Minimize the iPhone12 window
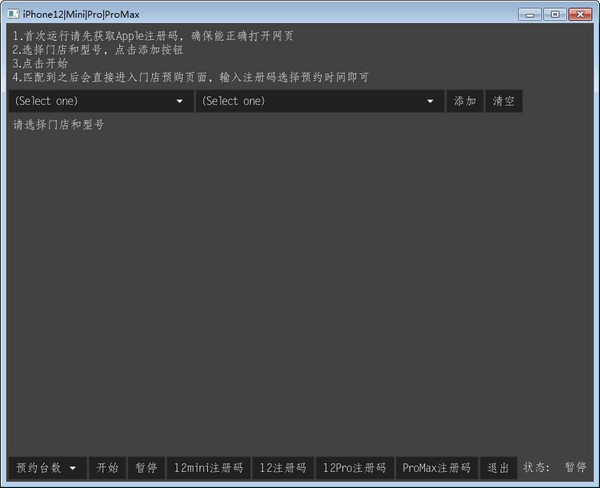 pos(530,15)
